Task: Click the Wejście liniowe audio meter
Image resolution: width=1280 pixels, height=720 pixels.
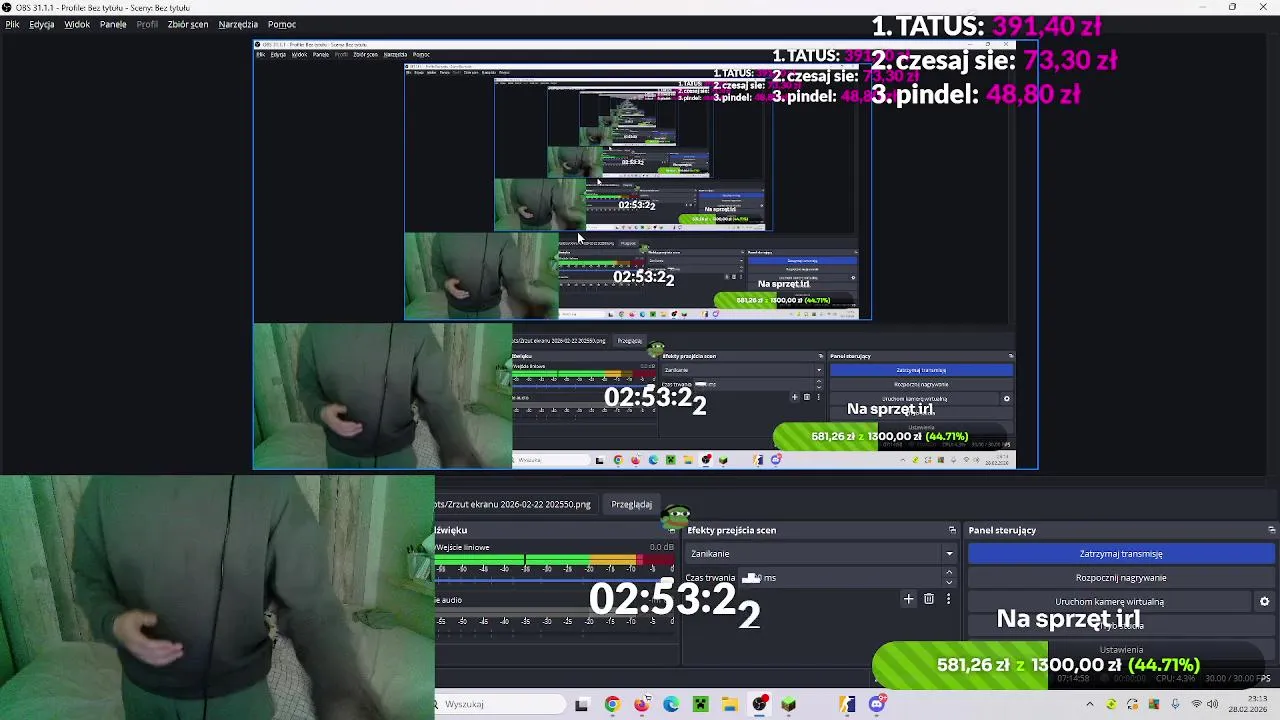Action: pos(555,560)
